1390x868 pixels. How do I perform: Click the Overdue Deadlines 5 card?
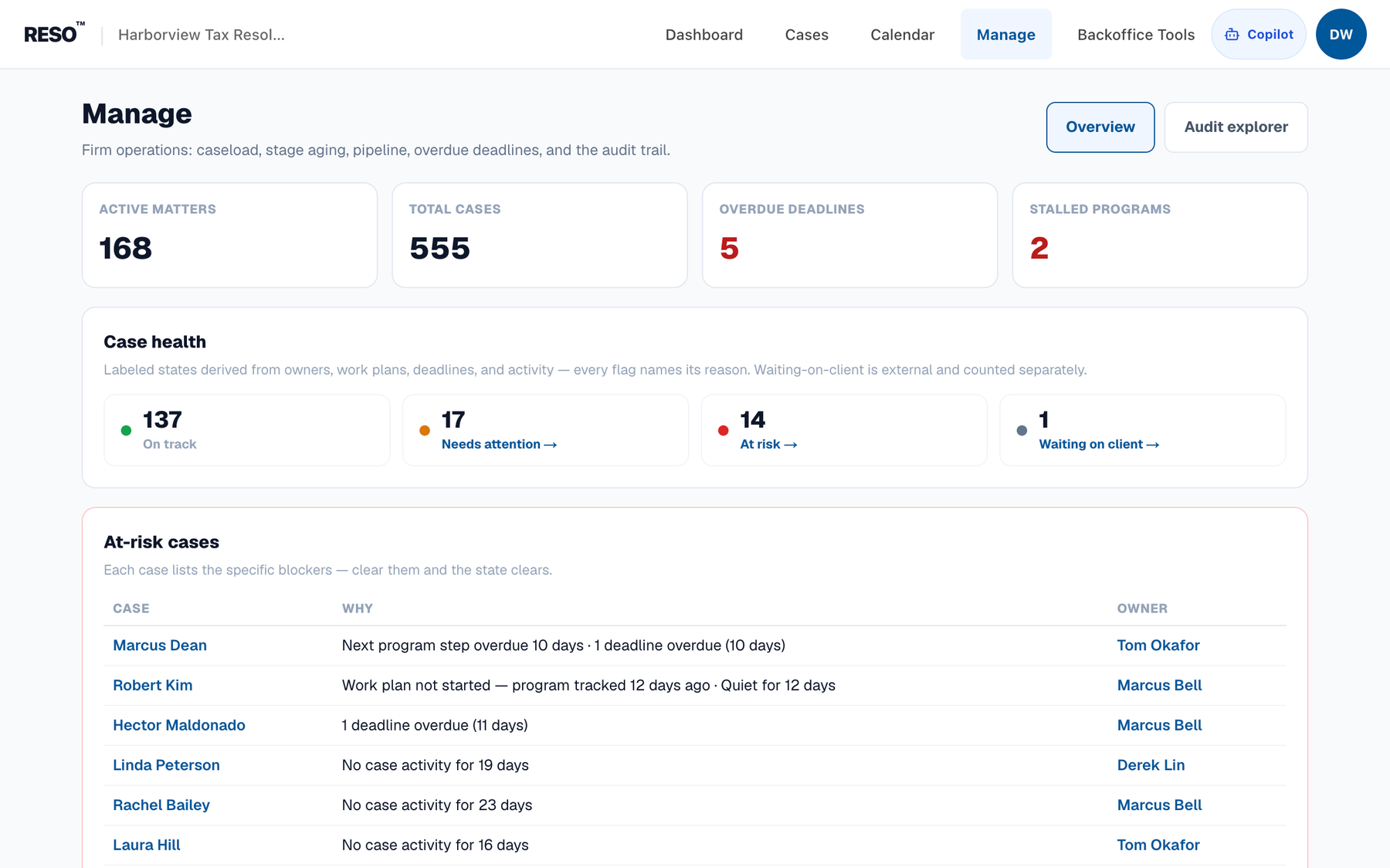[x=849, y=235]
